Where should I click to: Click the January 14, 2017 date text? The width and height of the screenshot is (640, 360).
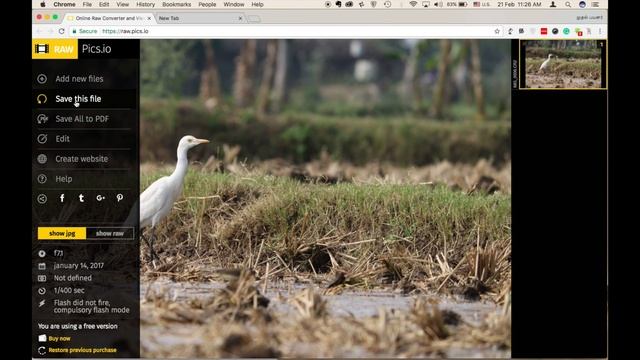tap(79, 266)
